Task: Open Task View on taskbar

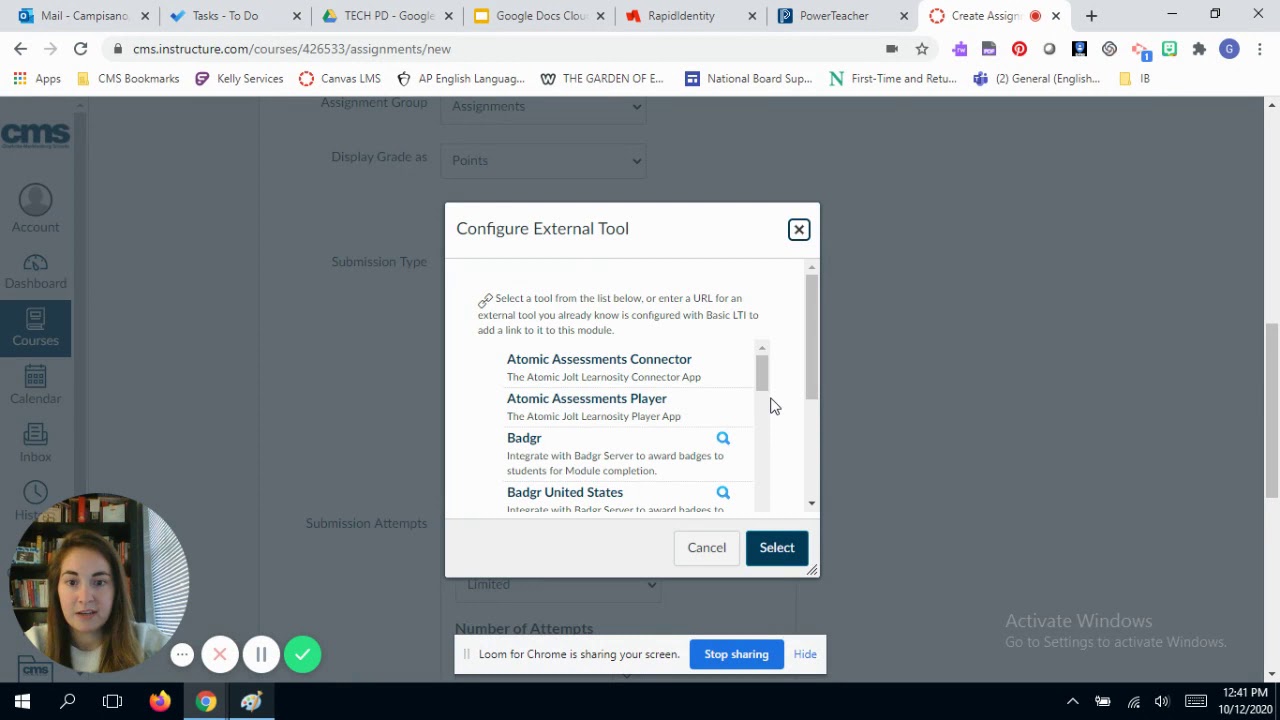Action: (113, 702)
